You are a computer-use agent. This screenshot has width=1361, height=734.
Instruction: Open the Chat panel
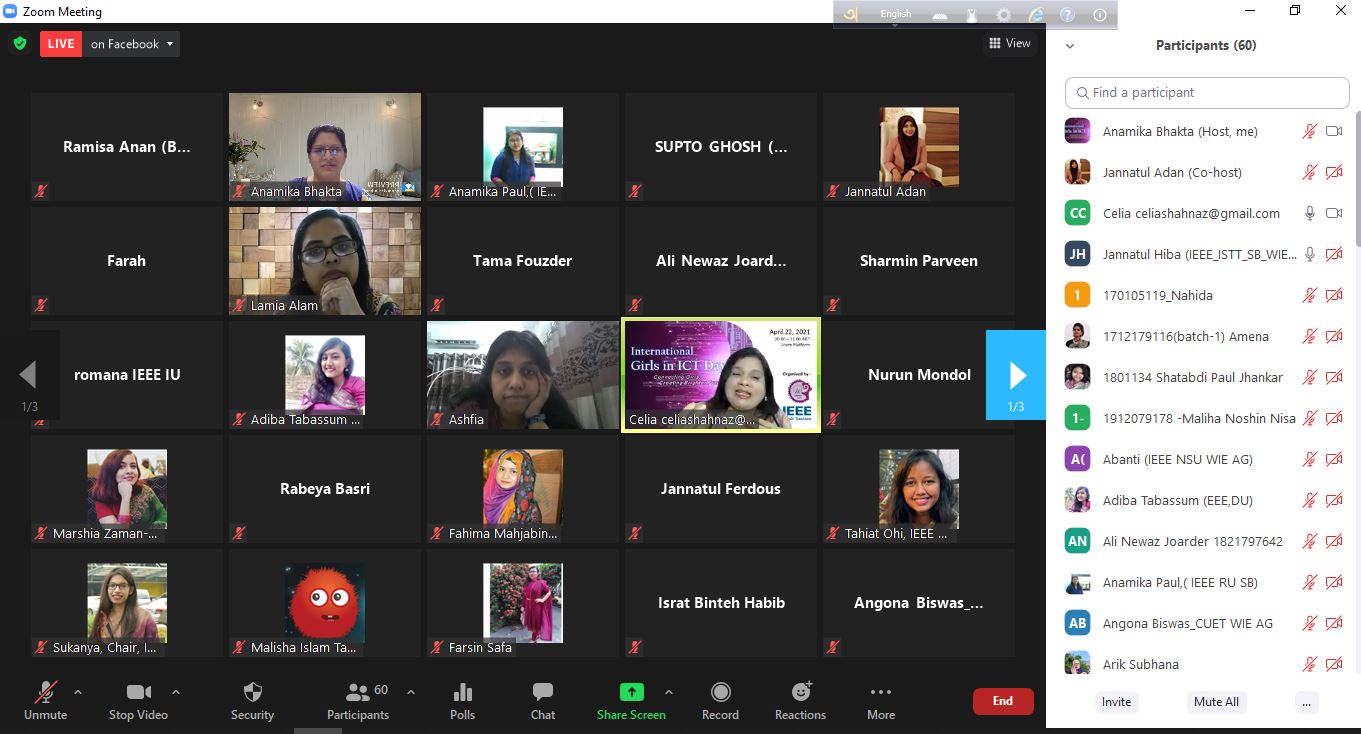point(543,701)
